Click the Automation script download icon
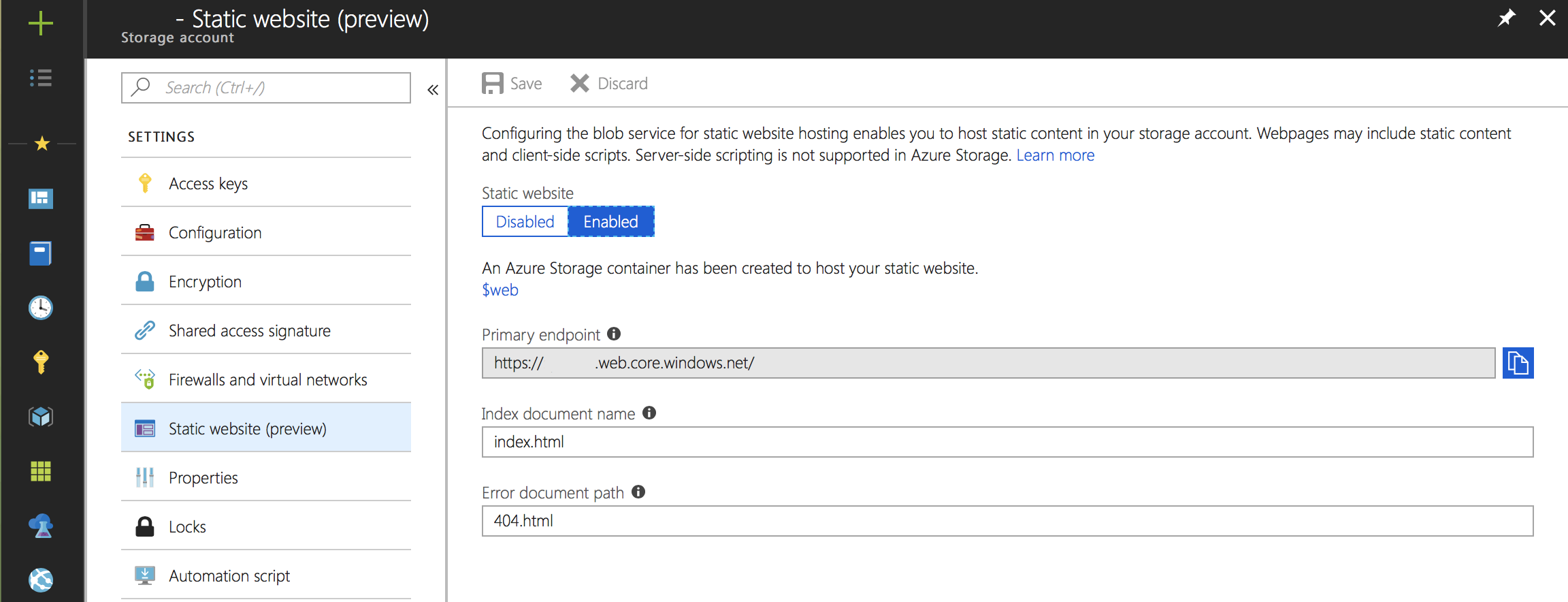 (144, 575)
